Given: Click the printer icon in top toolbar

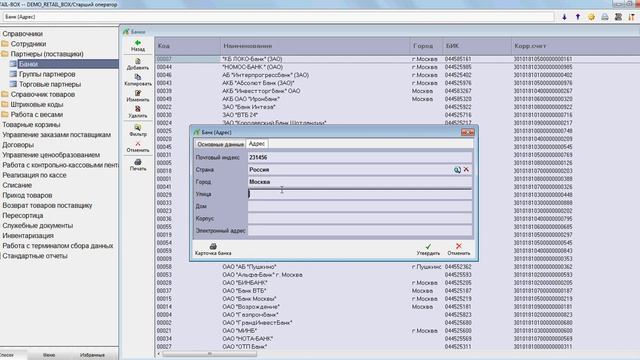Looking at the screenshot, I should [x=604, y=17].
